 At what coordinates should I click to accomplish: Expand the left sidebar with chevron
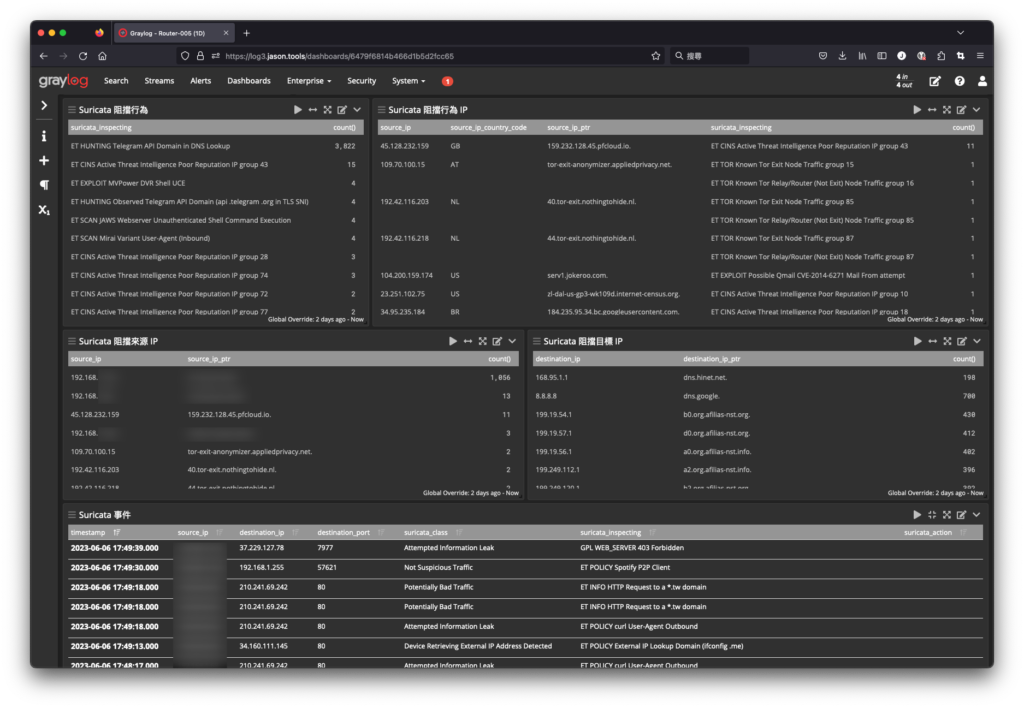(x=44, y=105)
